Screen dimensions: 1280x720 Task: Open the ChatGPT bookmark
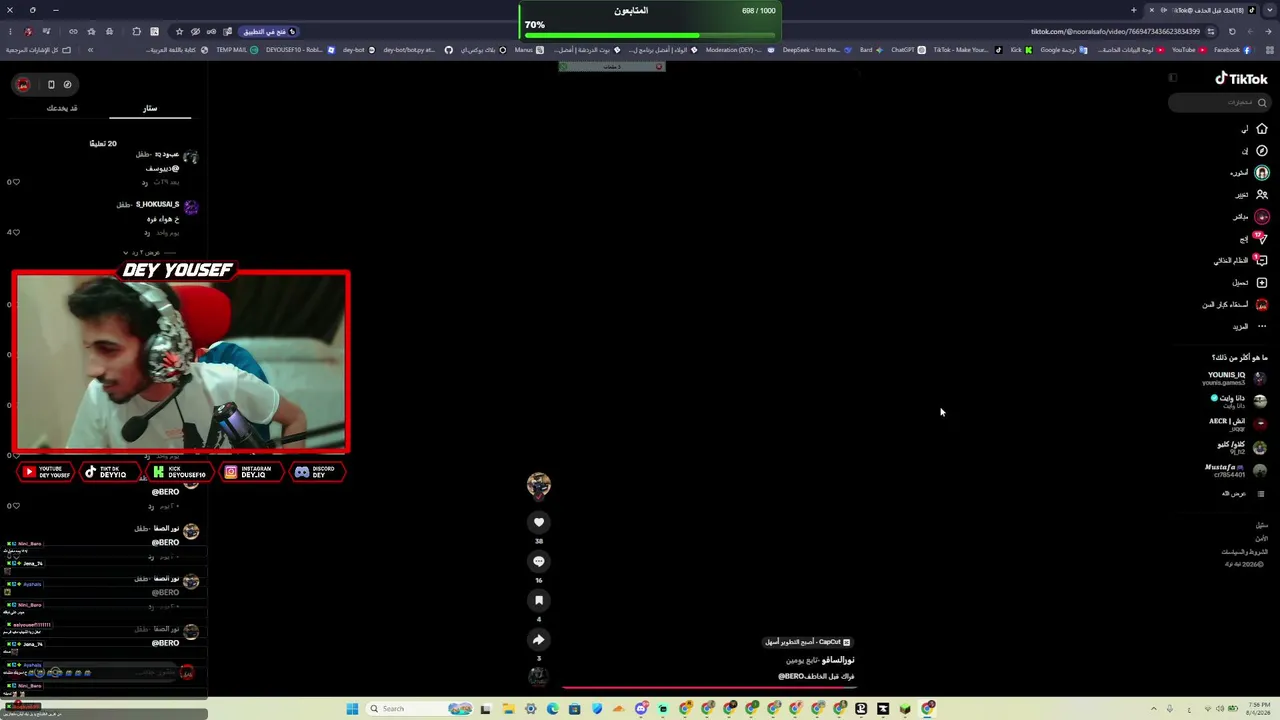[x=908, y=50]
